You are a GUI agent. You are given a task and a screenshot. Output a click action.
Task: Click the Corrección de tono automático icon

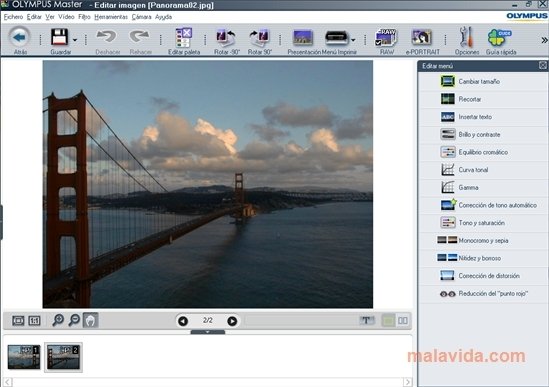coord(448,205)
